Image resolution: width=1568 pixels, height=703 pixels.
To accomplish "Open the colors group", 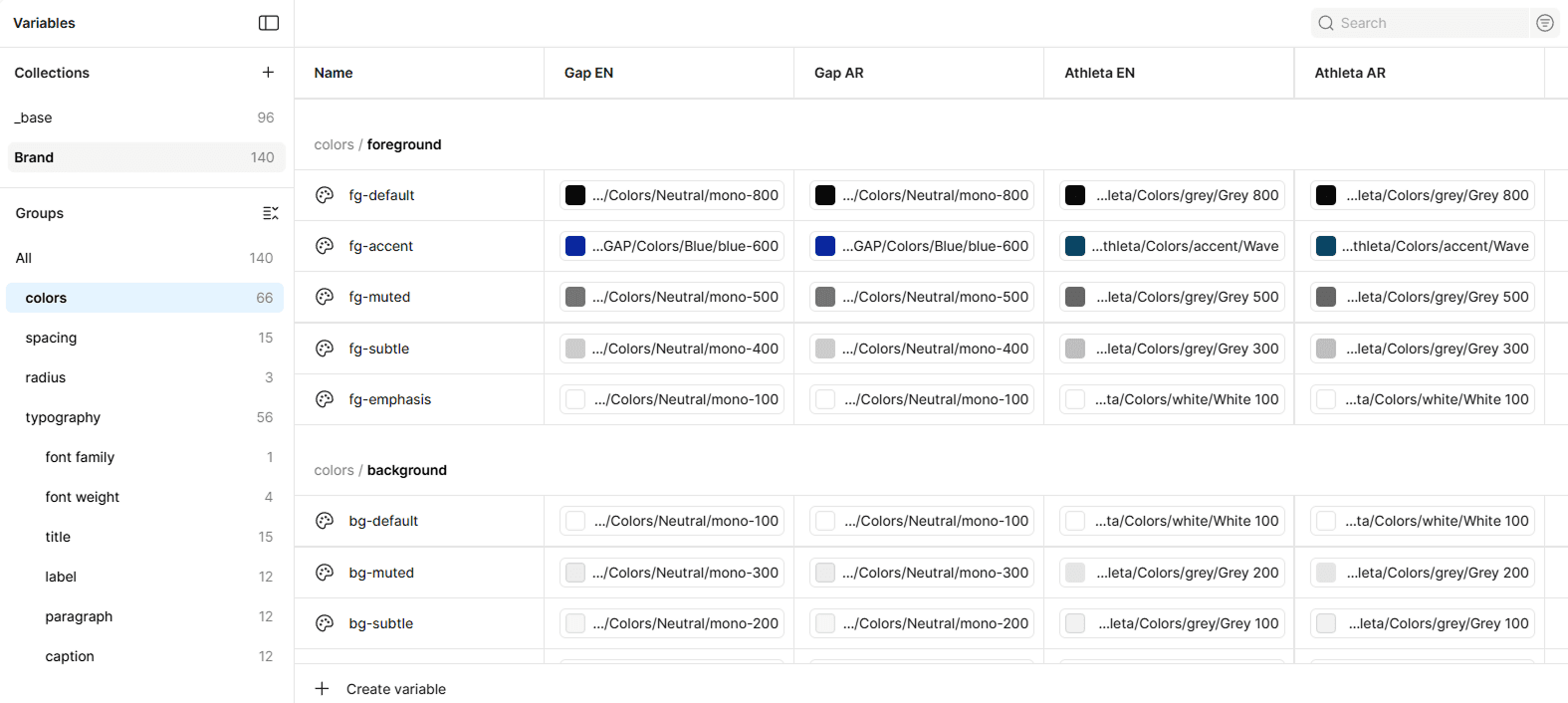I will coord(146,298).
